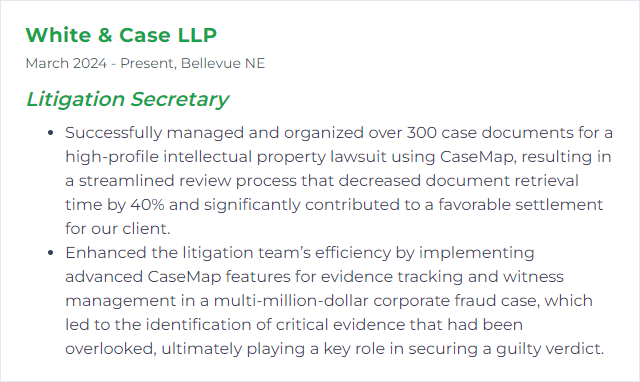
Task: Select the Litigation Secretary job title
Action: point(127,99)
